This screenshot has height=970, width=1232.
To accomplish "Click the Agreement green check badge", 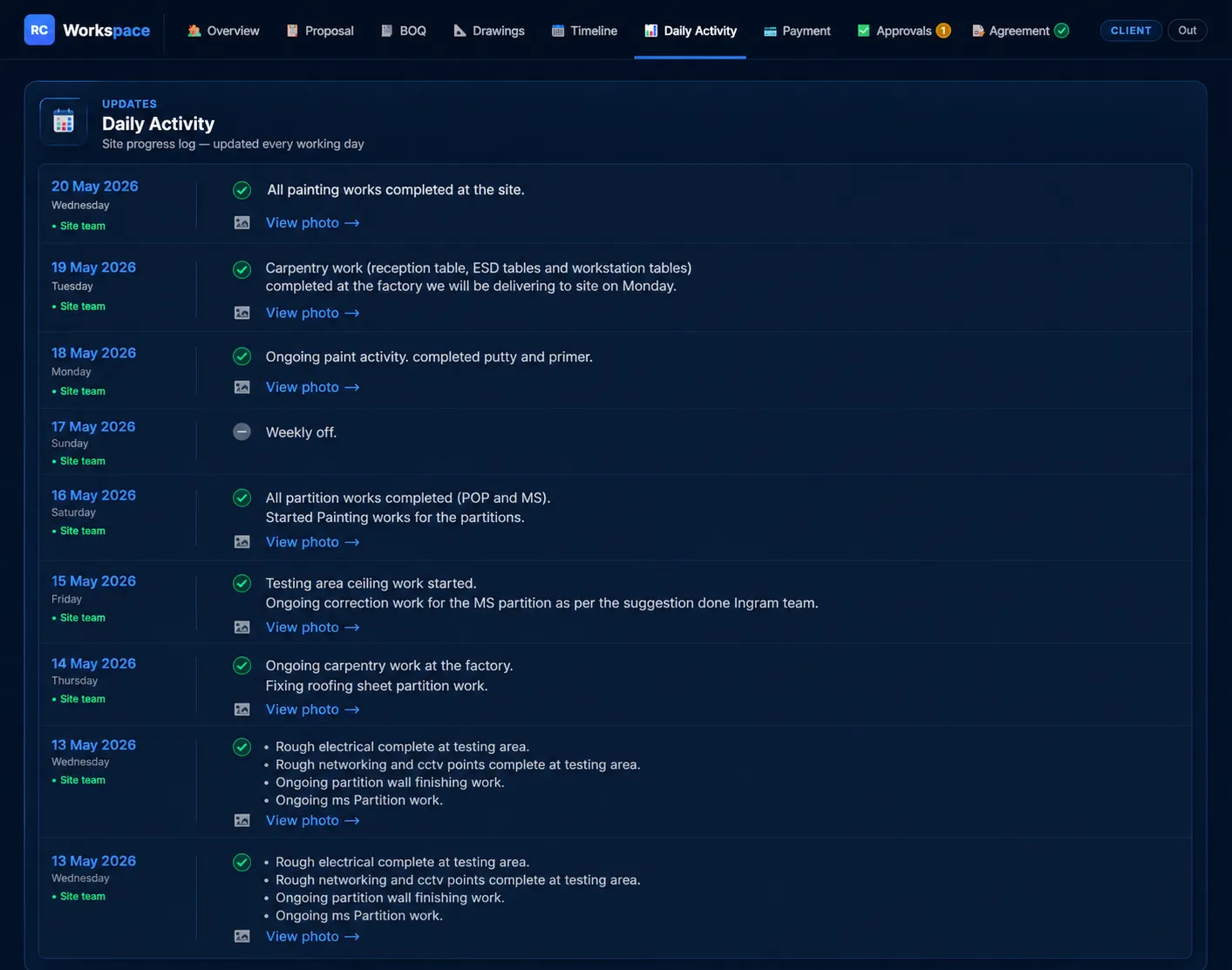I will pyautogui.click(x=1061, y=31).
